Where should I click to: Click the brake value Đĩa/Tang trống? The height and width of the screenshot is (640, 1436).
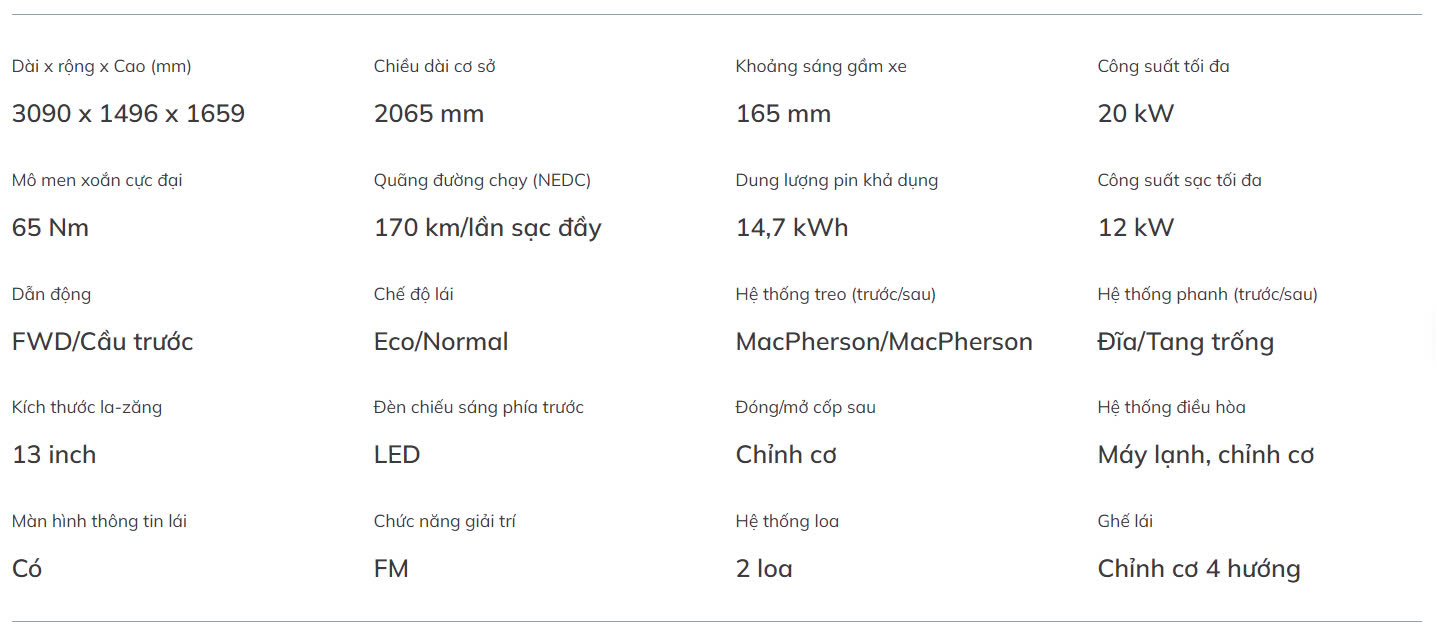(x=1186, y=342)
